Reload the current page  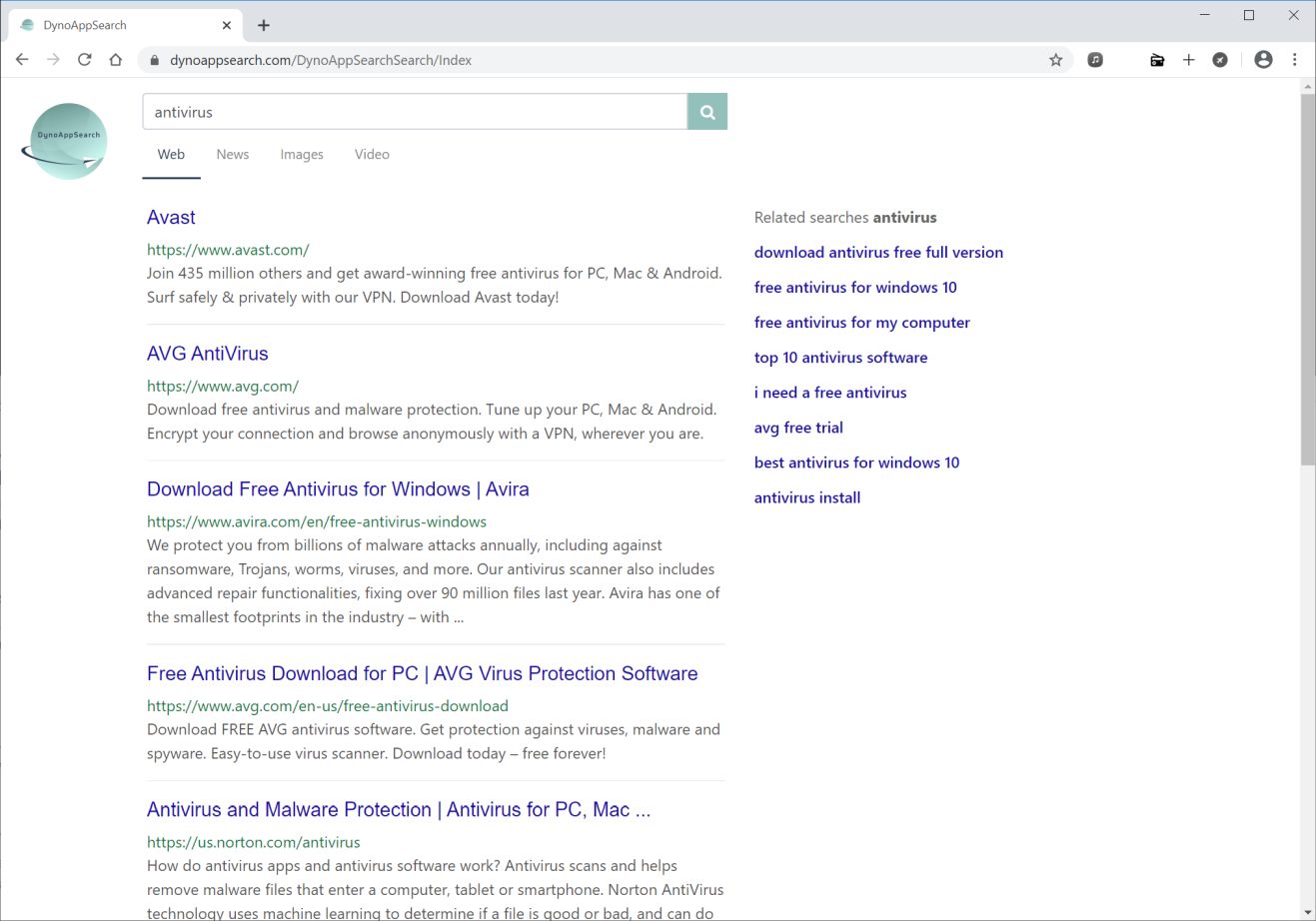(85, 60)
